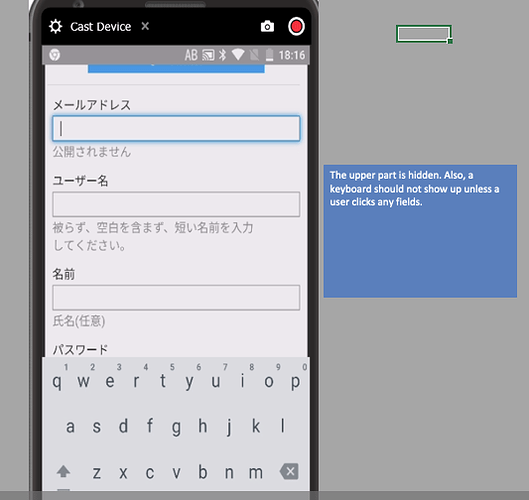Screen dimensions: 529x500
Task: Take a screenshot with camera icon
Action: [x=267, y=26]
